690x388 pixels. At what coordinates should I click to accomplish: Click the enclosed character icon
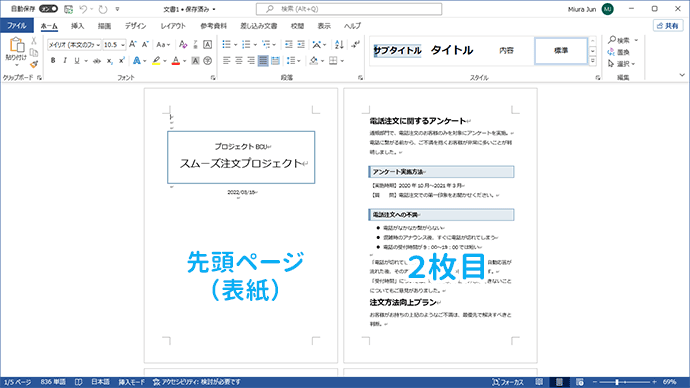[208, 61]
